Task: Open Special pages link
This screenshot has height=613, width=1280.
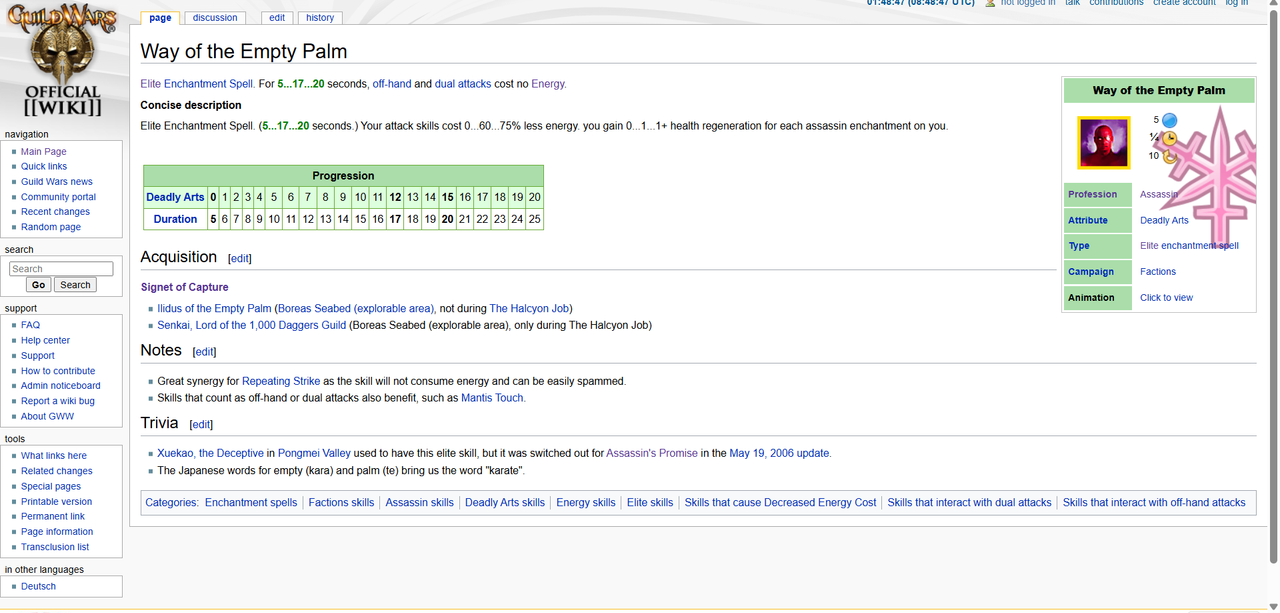Action: click(x=51, y=486)
